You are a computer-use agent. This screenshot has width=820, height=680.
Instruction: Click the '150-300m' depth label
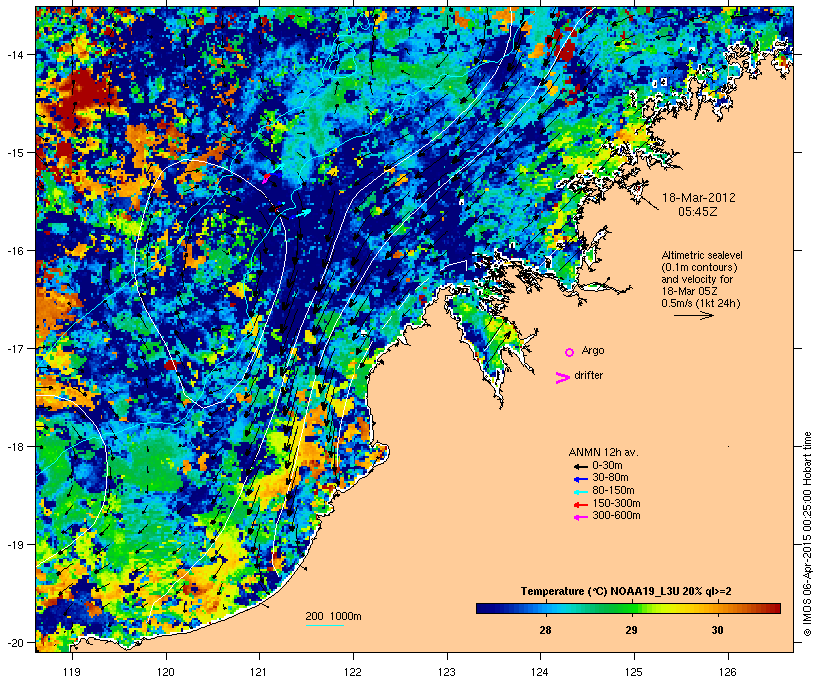pyautogui.click(x=616, y=504)
